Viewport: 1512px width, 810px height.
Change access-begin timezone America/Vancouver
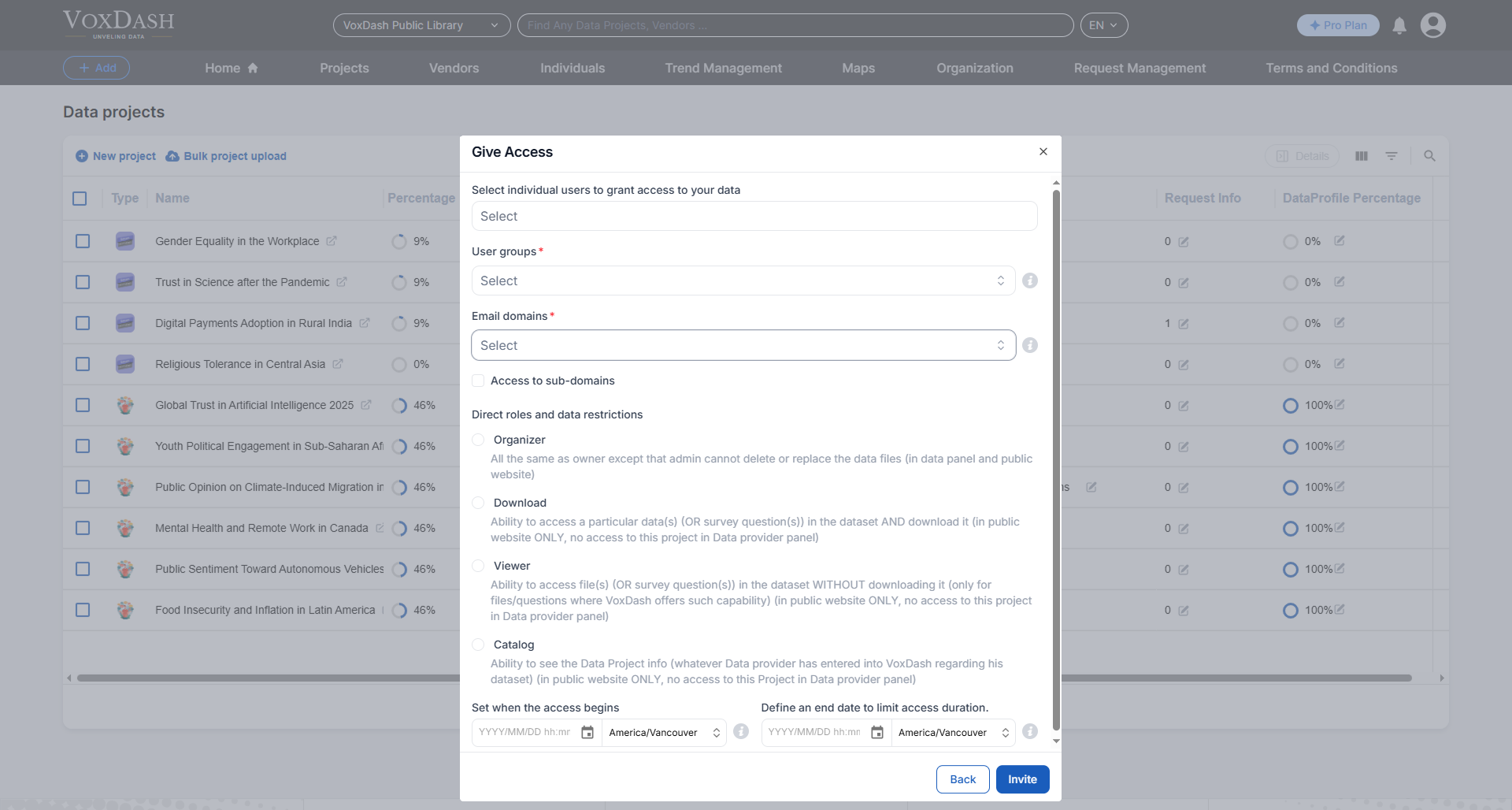(664, 733)
